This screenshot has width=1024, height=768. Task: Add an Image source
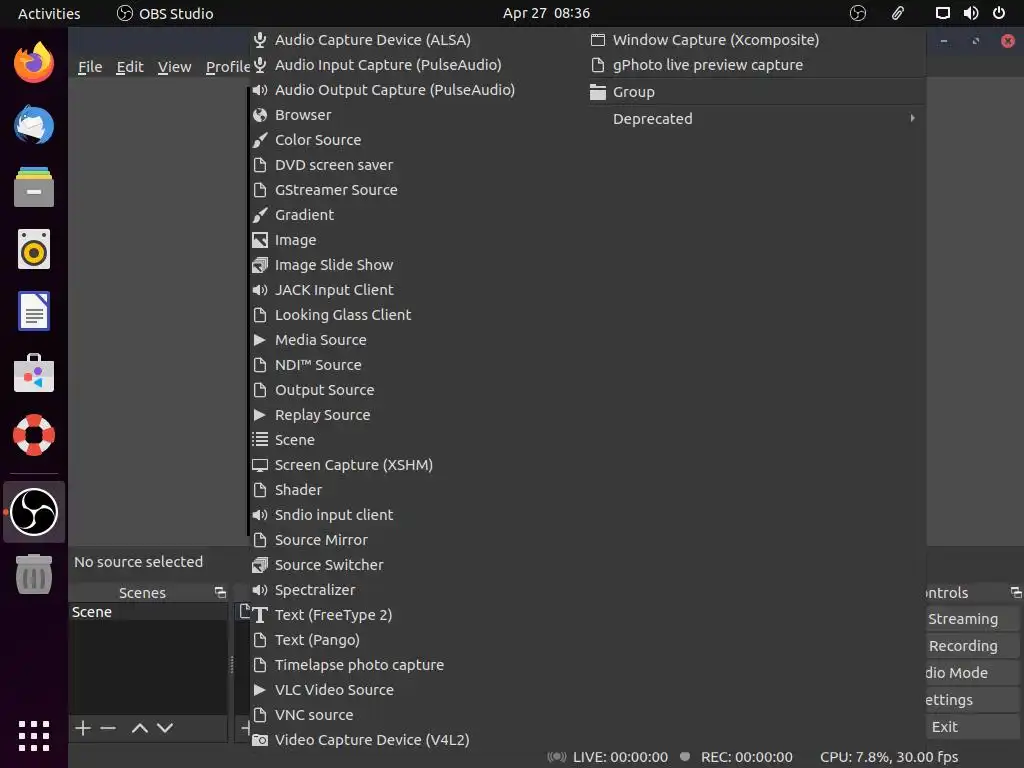(x=418, y=240)
